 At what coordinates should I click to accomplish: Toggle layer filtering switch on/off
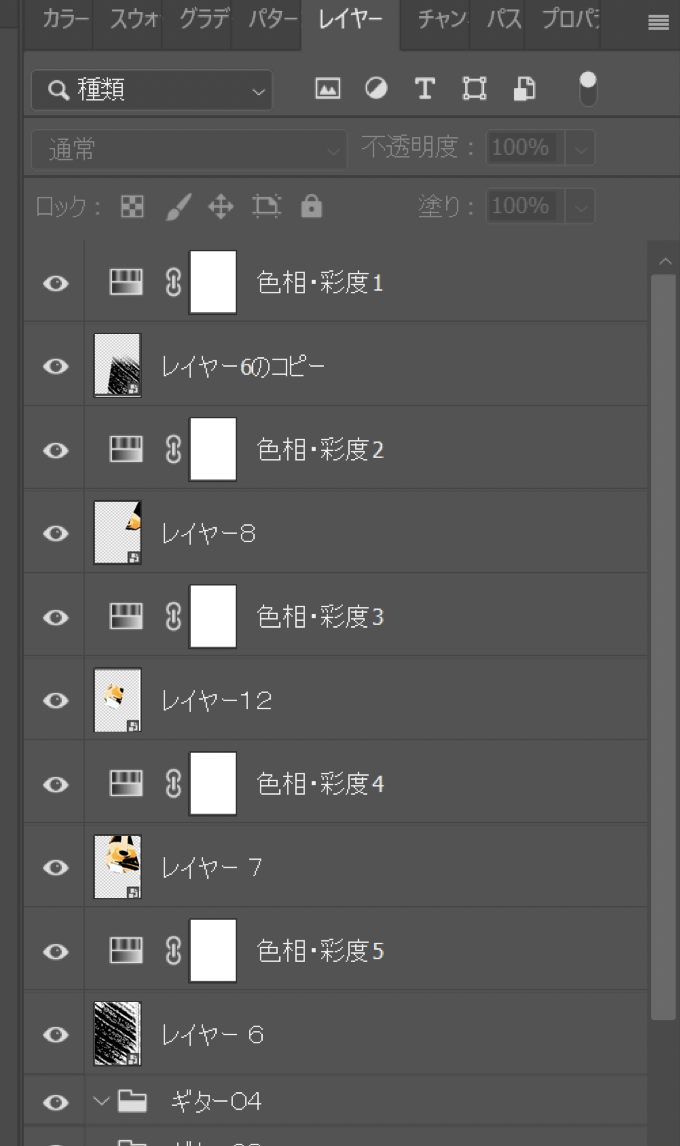(x=588, y=89)
